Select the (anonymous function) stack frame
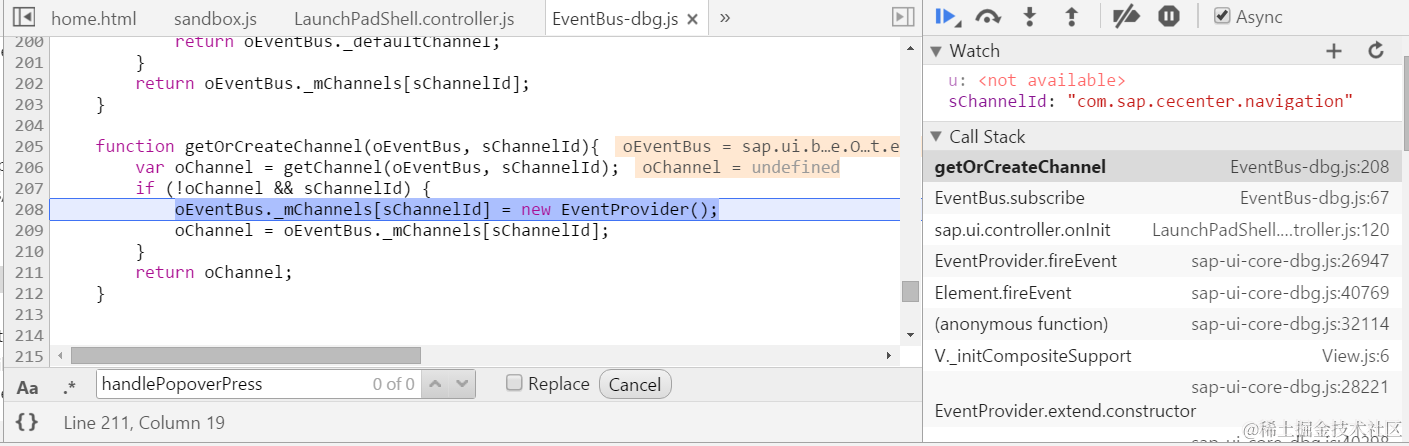This screenshot has height=446, width=1409. 1162,324
